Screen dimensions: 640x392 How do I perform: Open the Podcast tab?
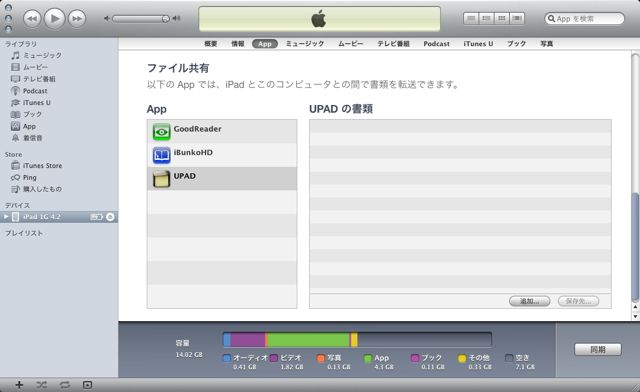(436, 44)
